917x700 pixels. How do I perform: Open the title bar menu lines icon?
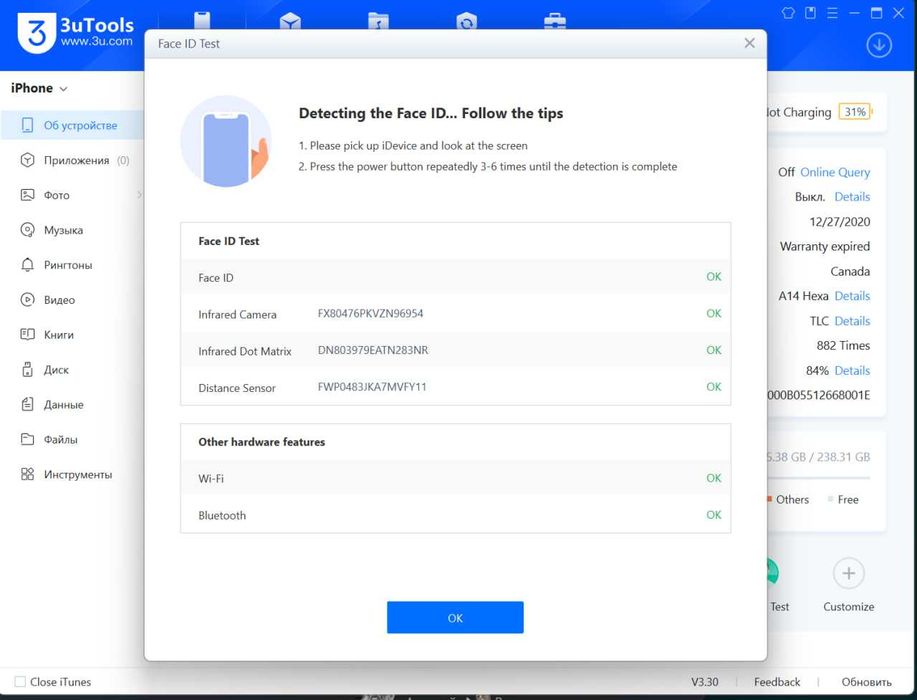coord(832,13)
